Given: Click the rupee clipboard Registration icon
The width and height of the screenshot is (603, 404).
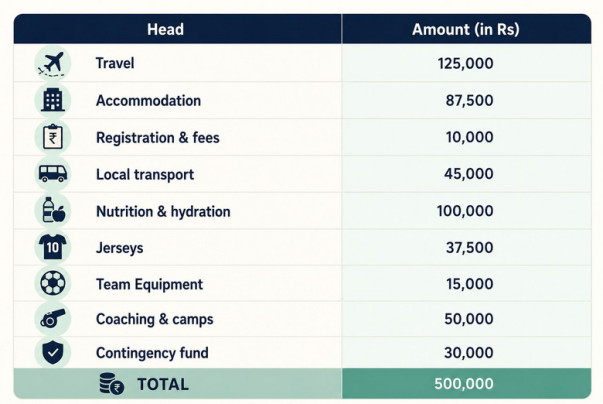Looking at the screenshot, I should pos(53,137).
